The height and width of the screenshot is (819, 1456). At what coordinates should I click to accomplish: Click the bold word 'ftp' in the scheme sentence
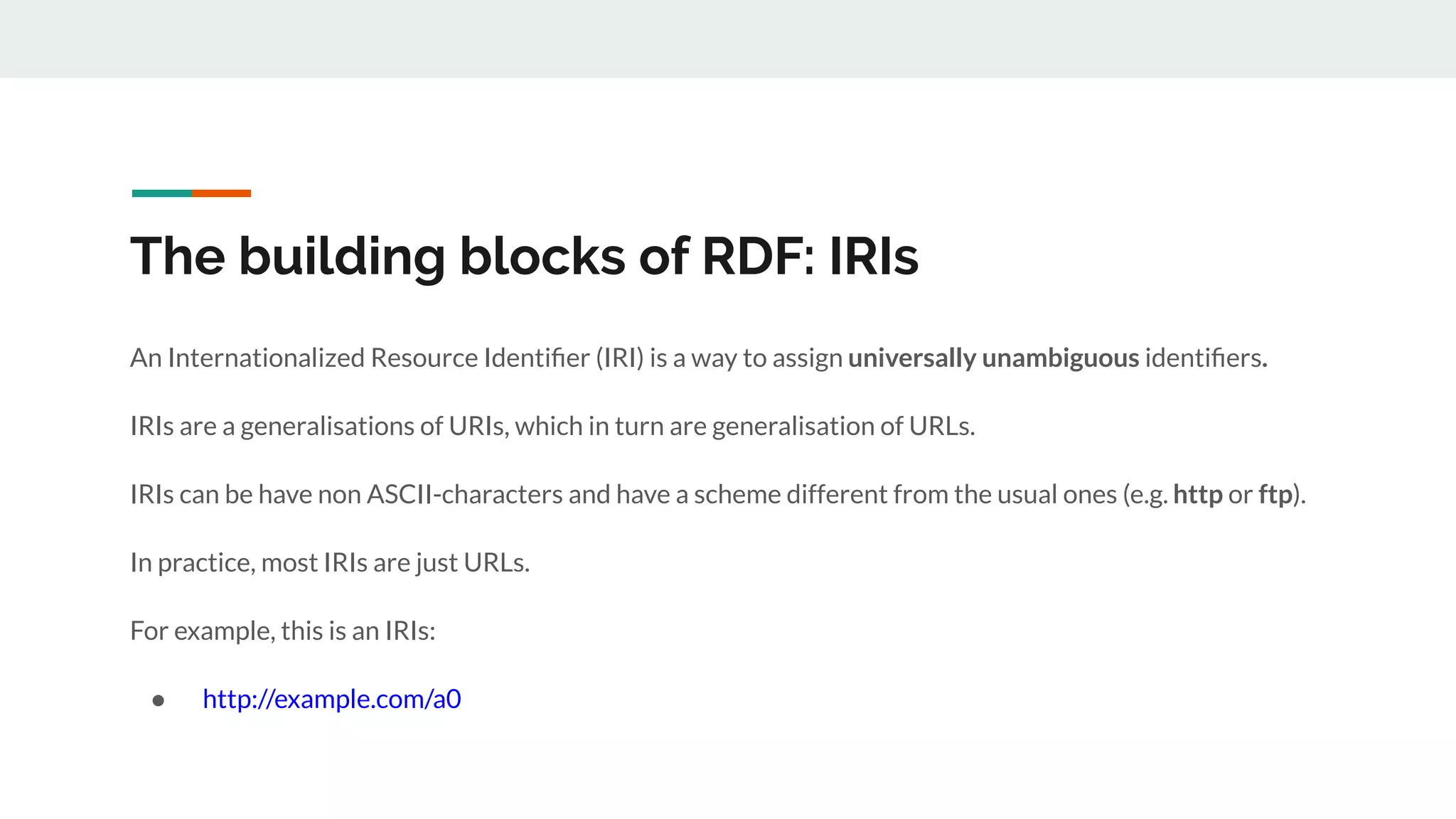tap(1275, 494)
